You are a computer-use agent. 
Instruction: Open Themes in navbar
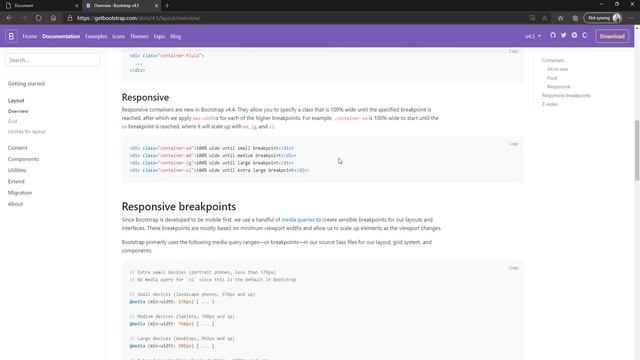pos(139,36)
